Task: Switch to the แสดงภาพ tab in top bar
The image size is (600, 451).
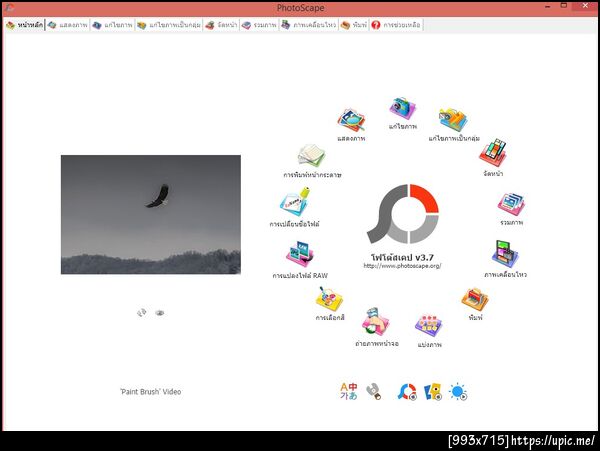Action: 68,25
